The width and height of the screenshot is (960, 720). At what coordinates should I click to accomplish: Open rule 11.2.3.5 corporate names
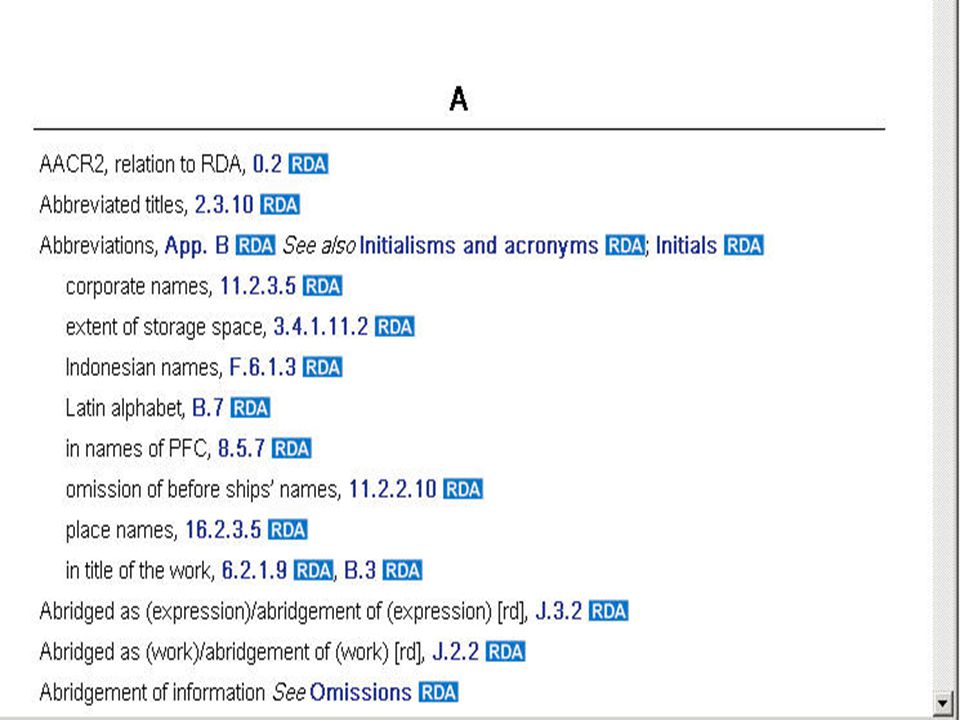click(x=258, y=286)
